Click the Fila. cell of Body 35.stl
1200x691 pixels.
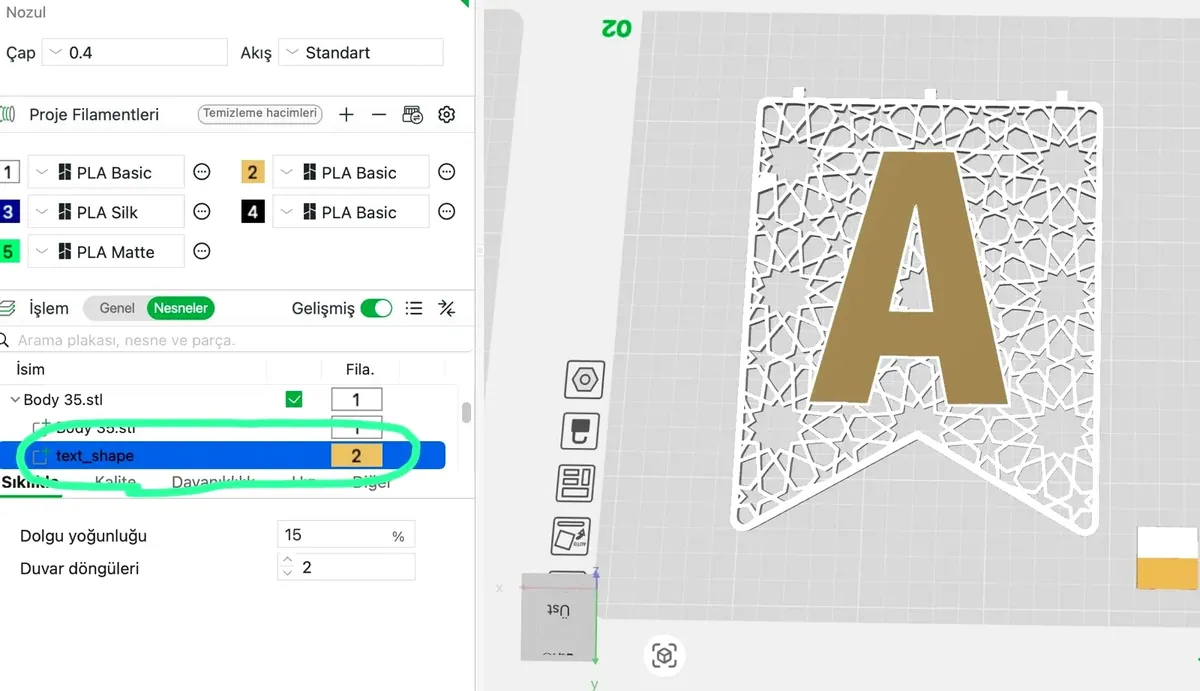[356, 400]
